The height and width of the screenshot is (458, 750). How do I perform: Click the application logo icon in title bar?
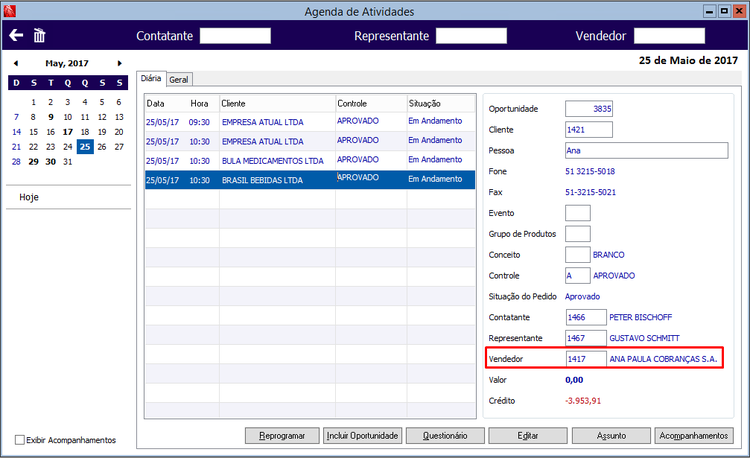[x=10, y=11]
